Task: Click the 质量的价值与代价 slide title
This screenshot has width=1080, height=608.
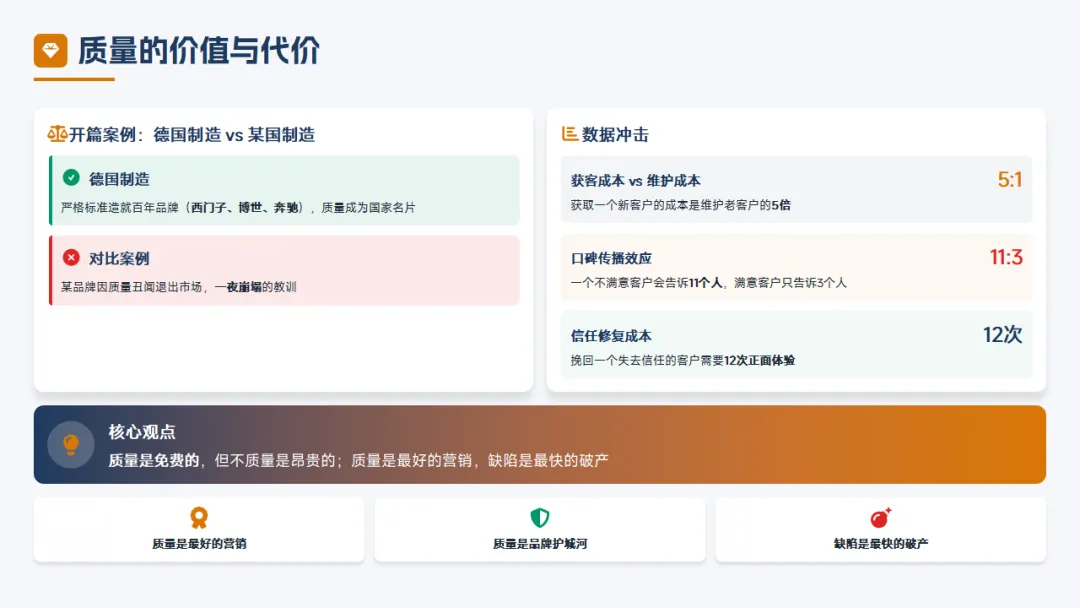Action: 199,51
